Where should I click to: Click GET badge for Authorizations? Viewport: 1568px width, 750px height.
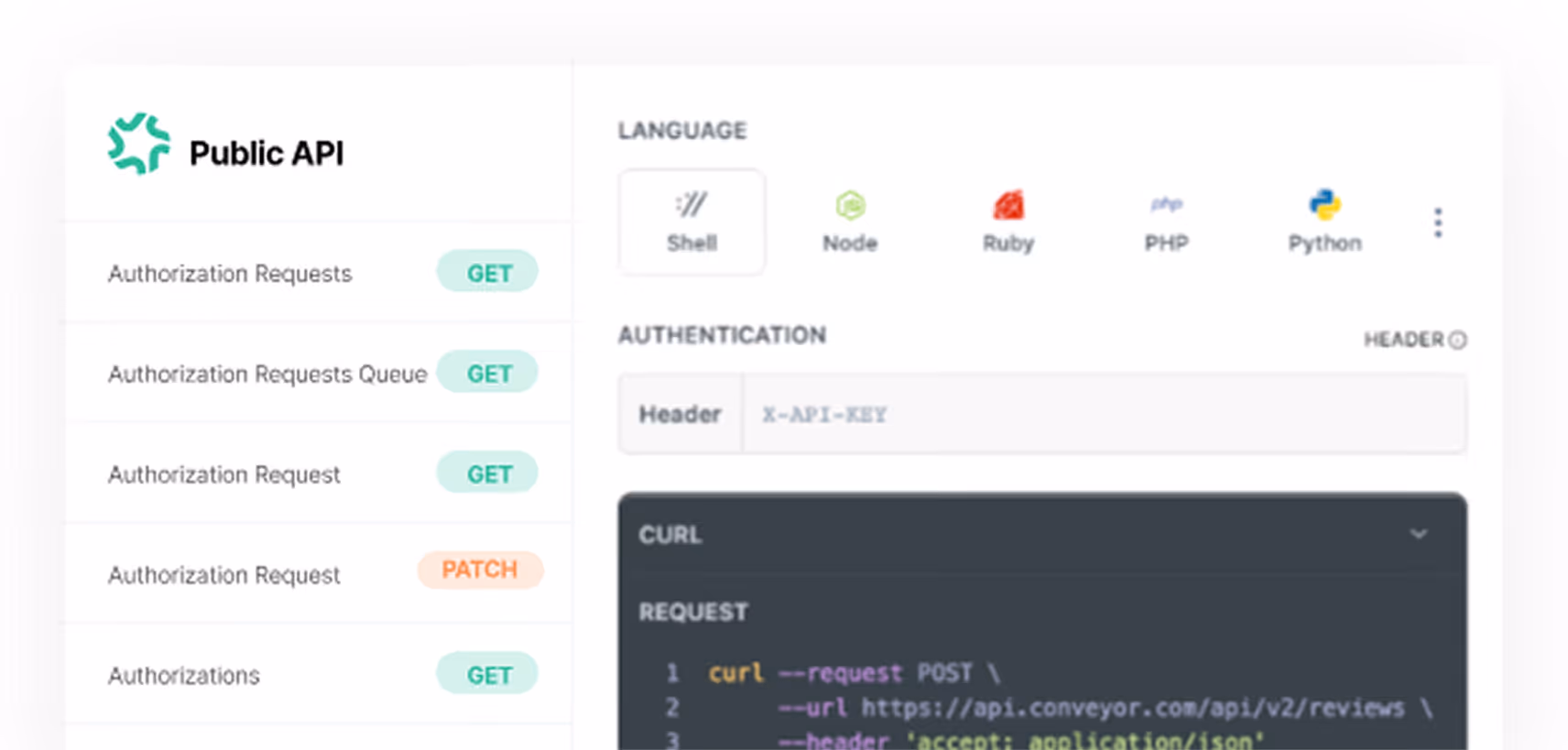[488, 674]
